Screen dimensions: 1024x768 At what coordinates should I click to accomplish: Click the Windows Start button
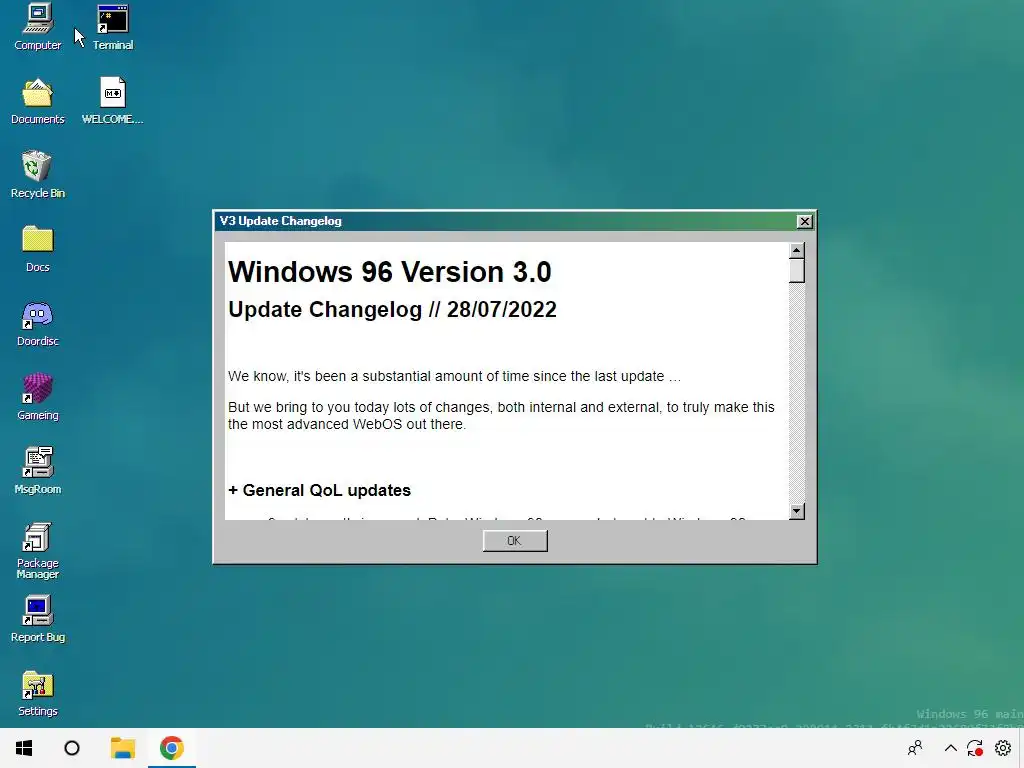(x=24, y=748)
